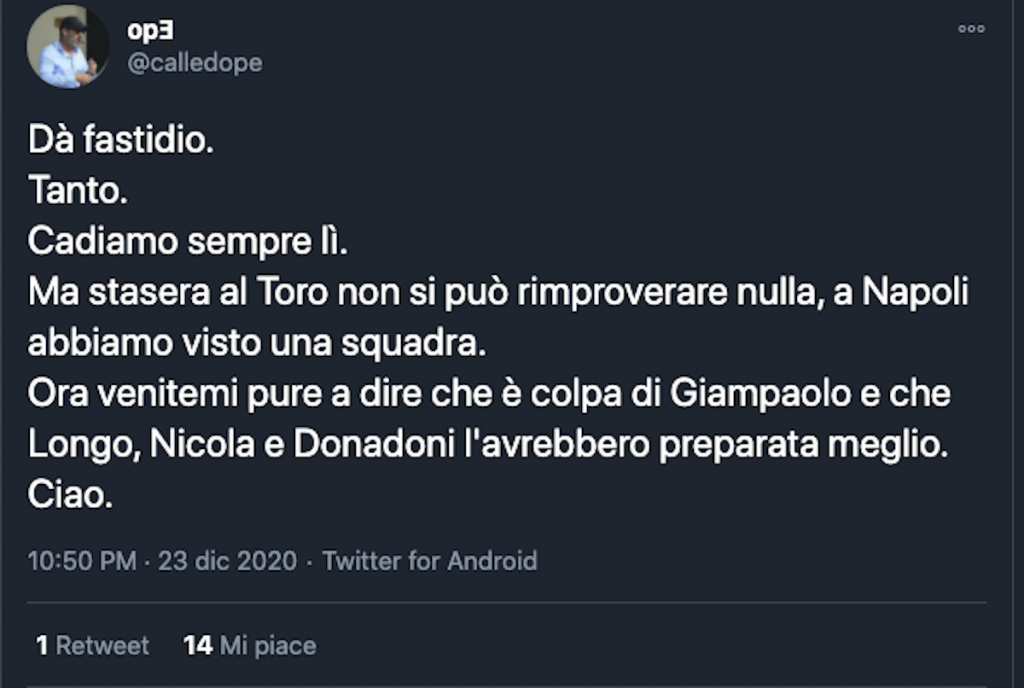The image size is (1024, 688).
Task: Click the closing "Ciao." line
Action: [x=69, y=496]
